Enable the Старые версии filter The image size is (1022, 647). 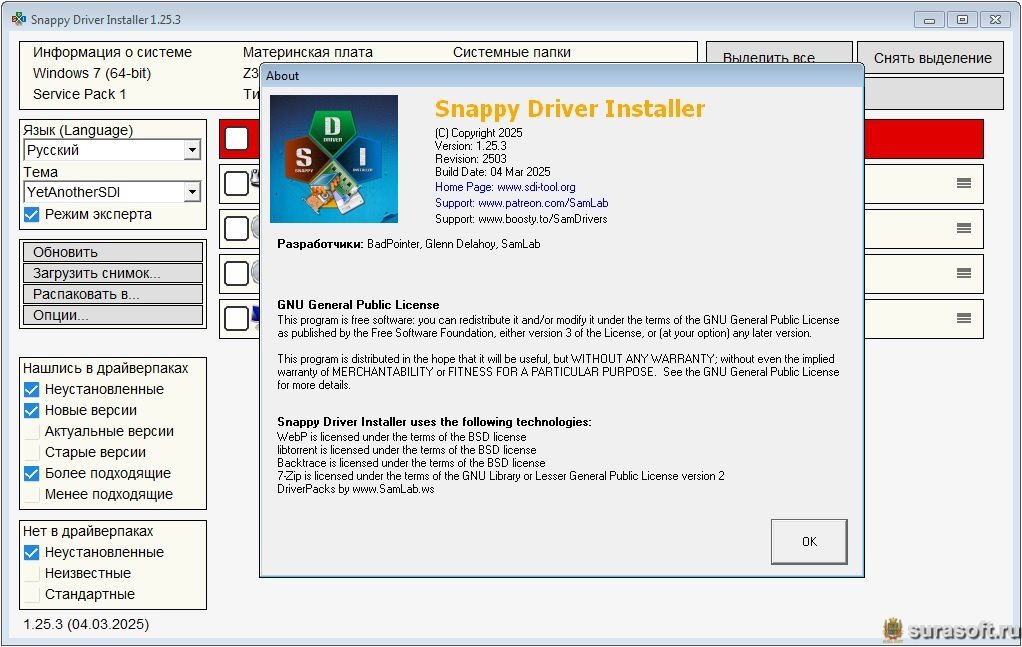click(x=32, y=452)
